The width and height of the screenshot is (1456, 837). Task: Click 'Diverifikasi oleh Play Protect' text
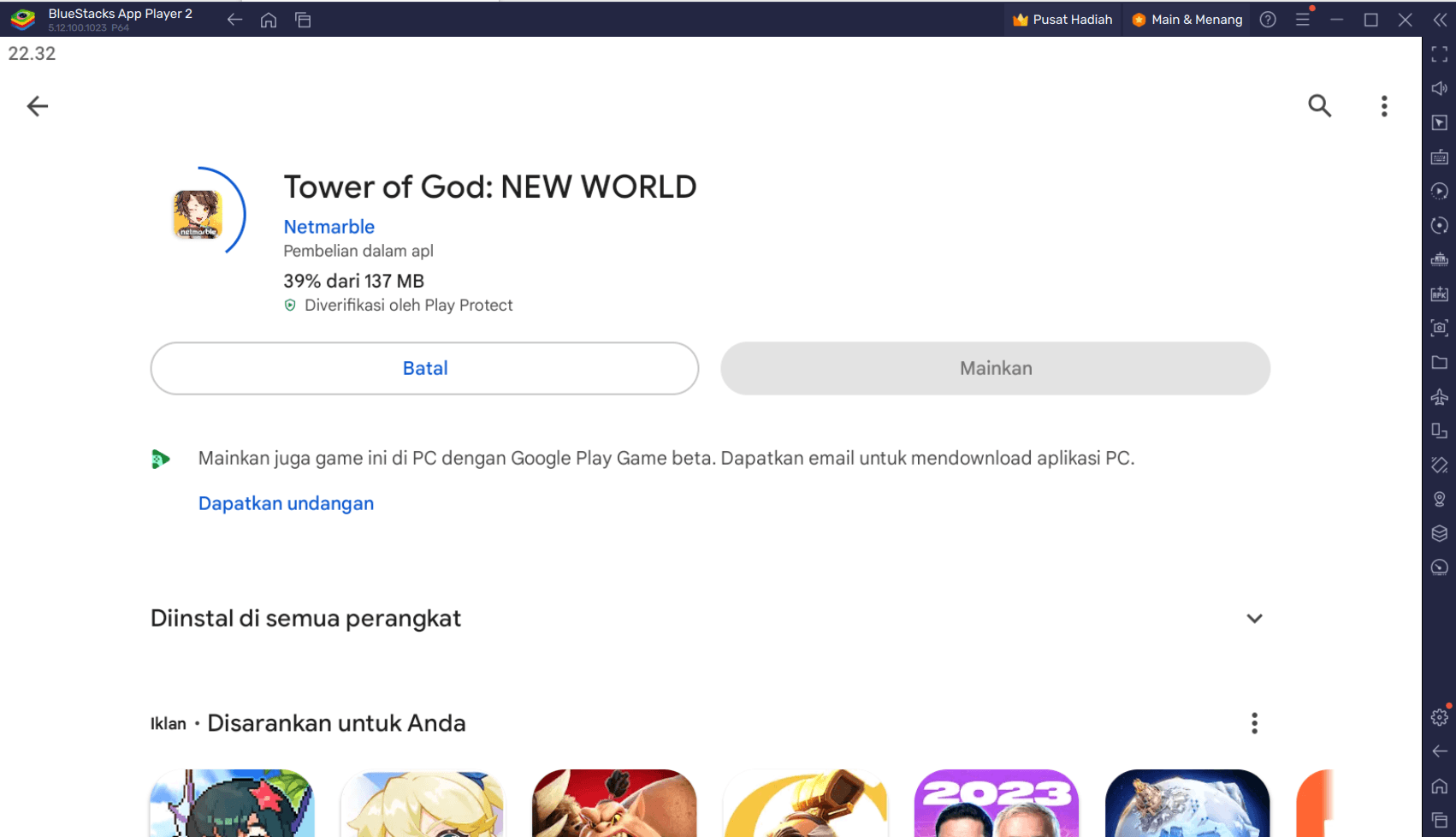pyautogui.click(x=408, y=306)
